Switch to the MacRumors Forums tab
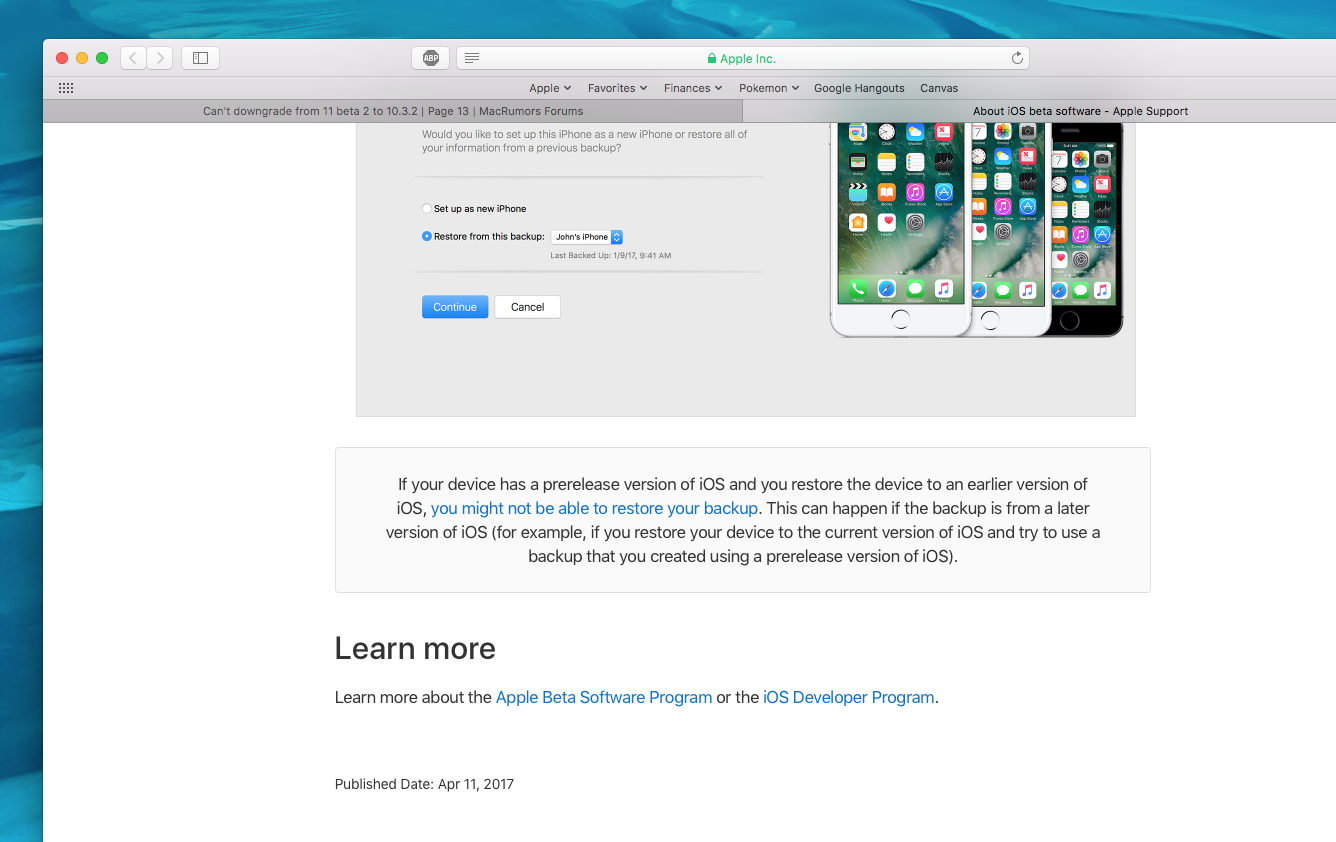Viewport: 1336px width, 842px height. pyautogui.click(x=393, y=111)
